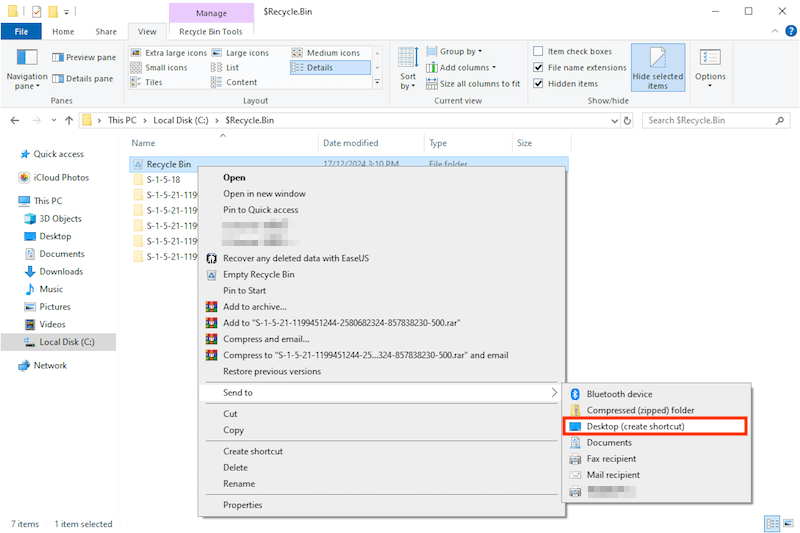800x533 pixels.
Task: Click the search magnifier icon
Action: [780, 121]
